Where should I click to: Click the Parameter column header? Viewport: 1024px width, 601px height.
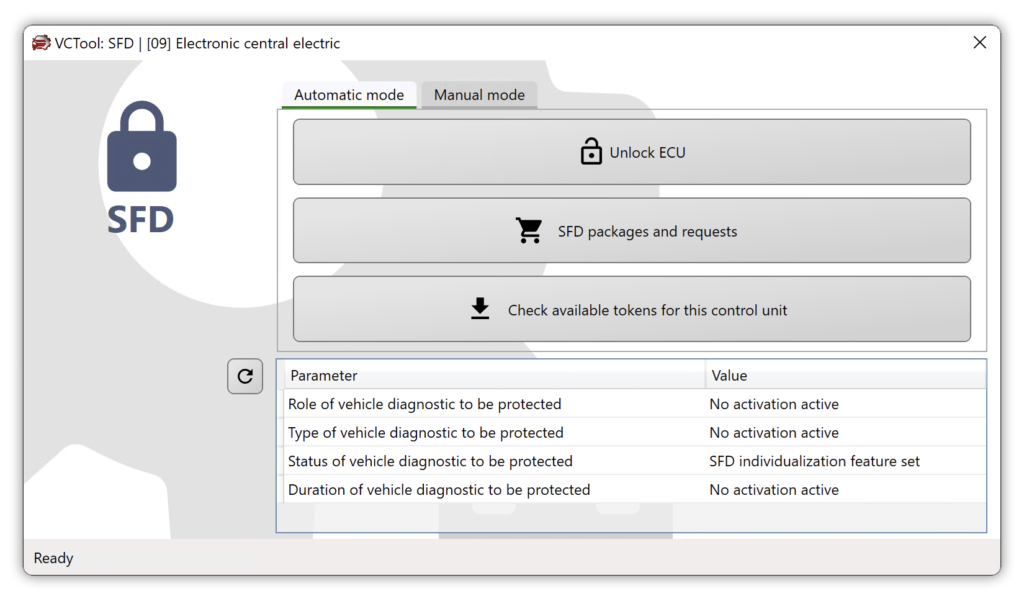(494, 376)
